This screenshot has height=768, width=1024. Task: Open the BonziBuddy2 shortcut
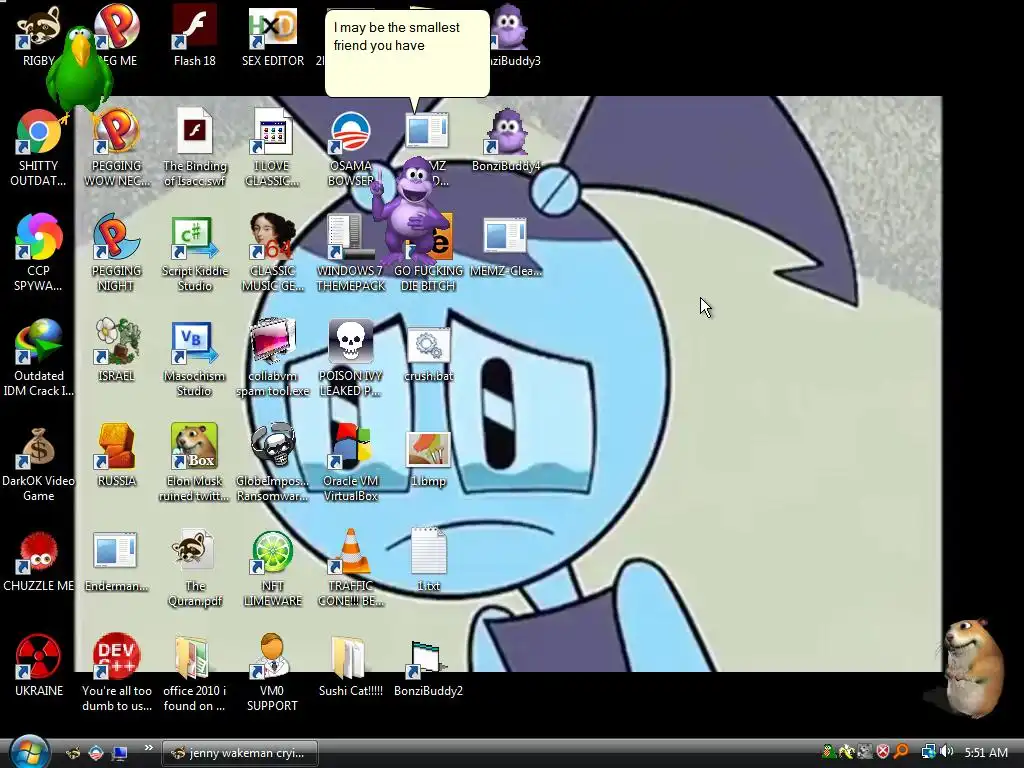click(428, 667)
